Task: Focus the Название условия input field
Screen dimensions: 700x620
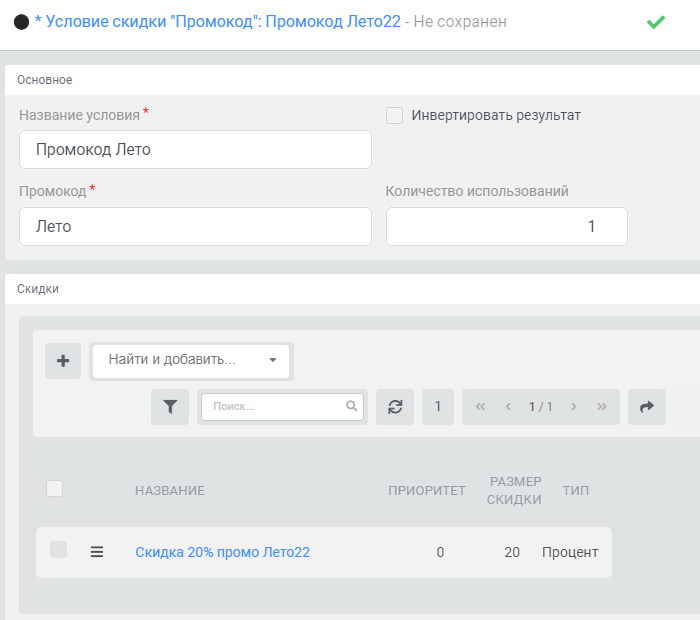Action: (x=195, y=150)
